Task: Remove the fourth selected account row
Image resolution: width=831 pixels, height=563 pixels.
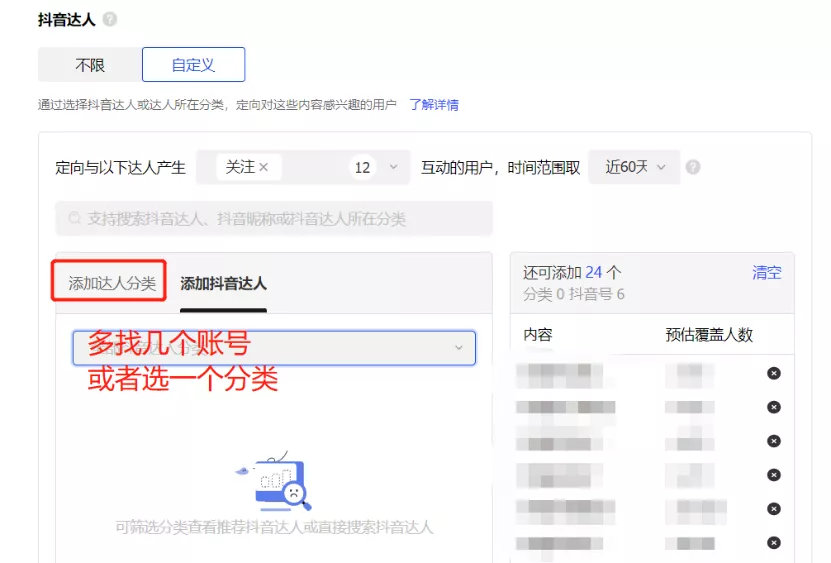Action: pyautogui.click(x=774, y=475)
